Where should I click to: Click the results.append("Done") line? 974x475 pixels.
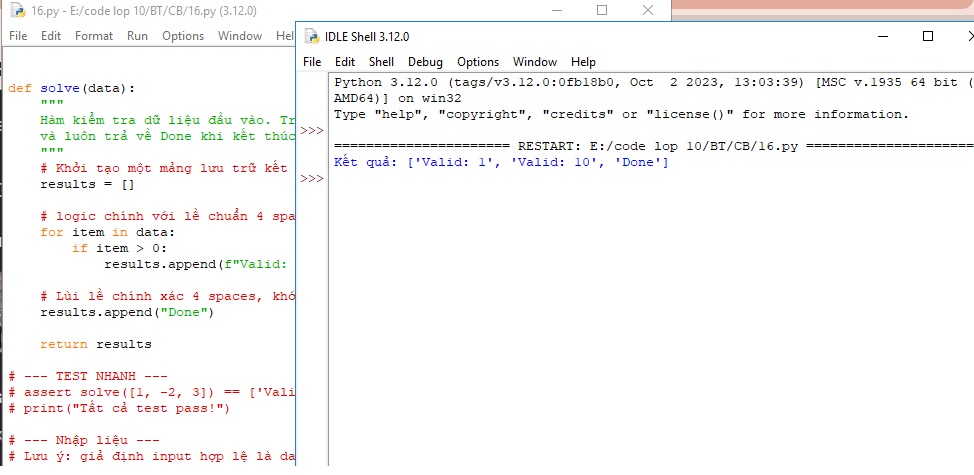tap(127, 312)
